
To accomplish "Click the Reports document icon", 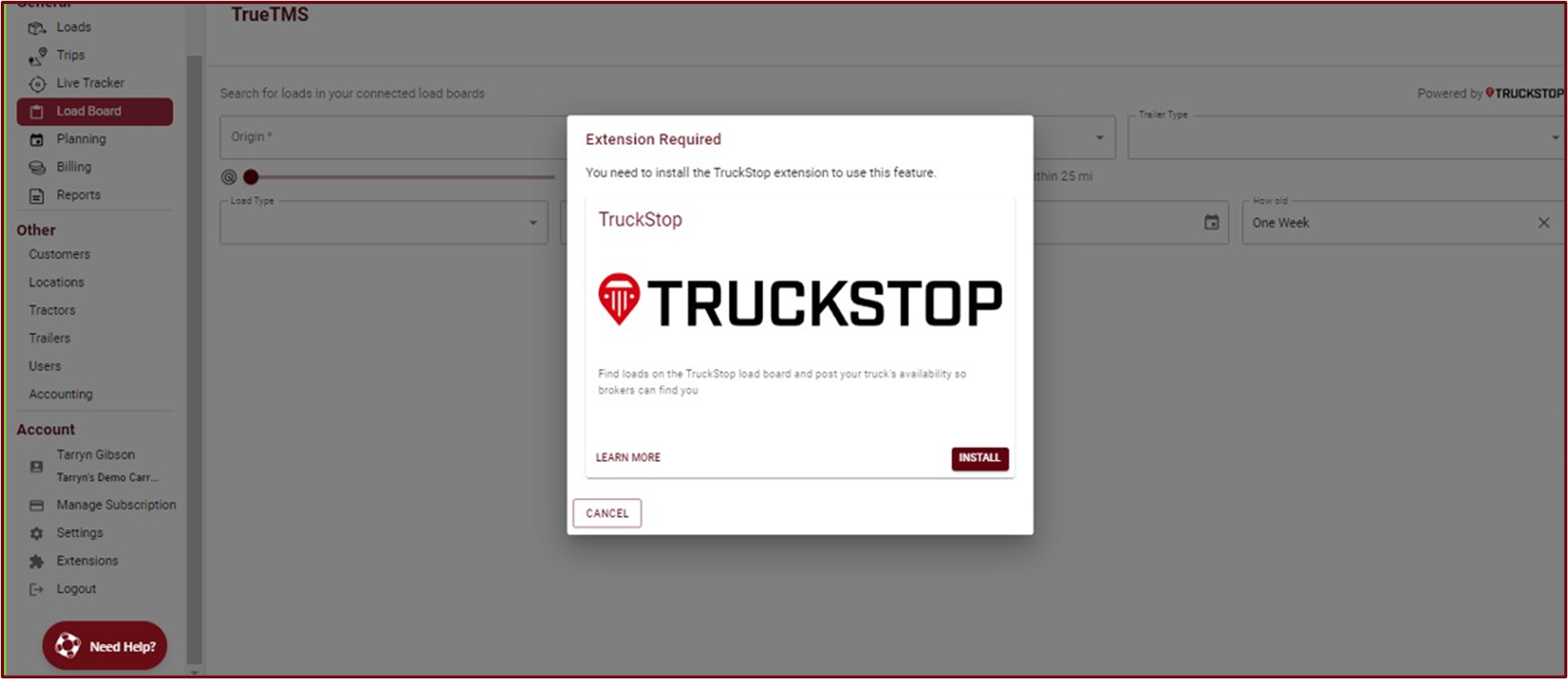I will (37, 195).
